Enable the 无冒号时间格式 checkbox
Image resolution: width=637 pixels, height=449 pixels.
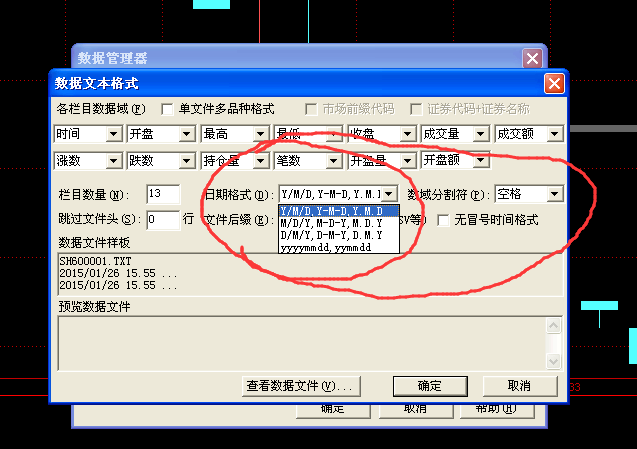pos(443,221)
